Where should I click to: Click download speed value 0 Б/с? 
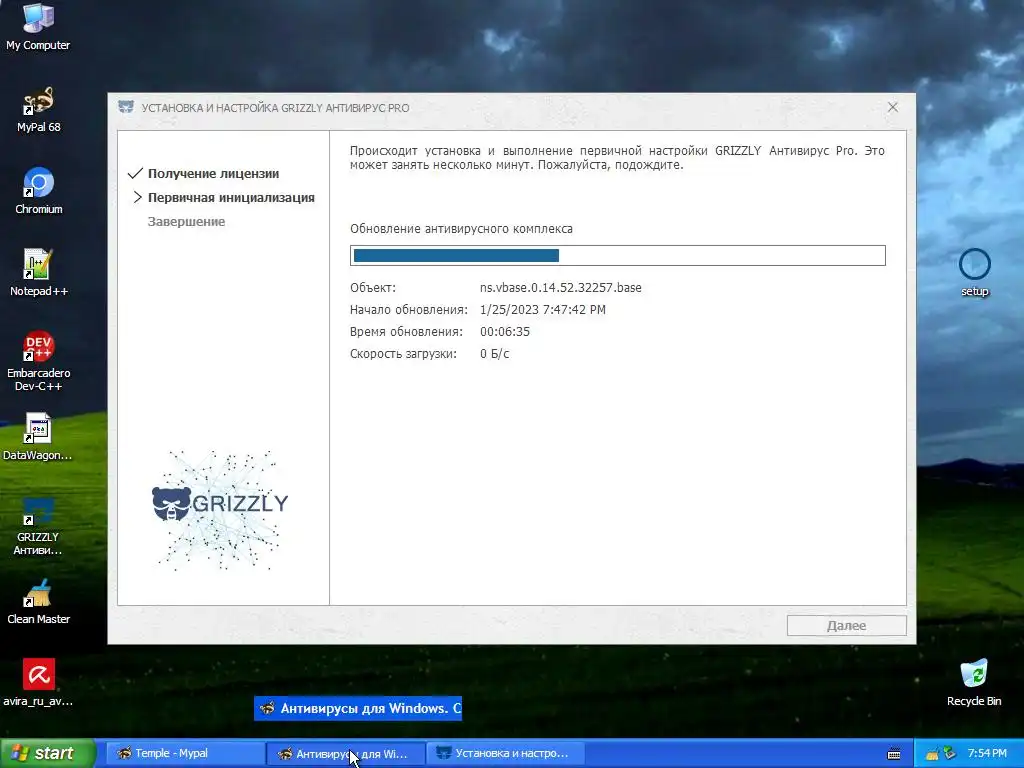coord(494,354)
